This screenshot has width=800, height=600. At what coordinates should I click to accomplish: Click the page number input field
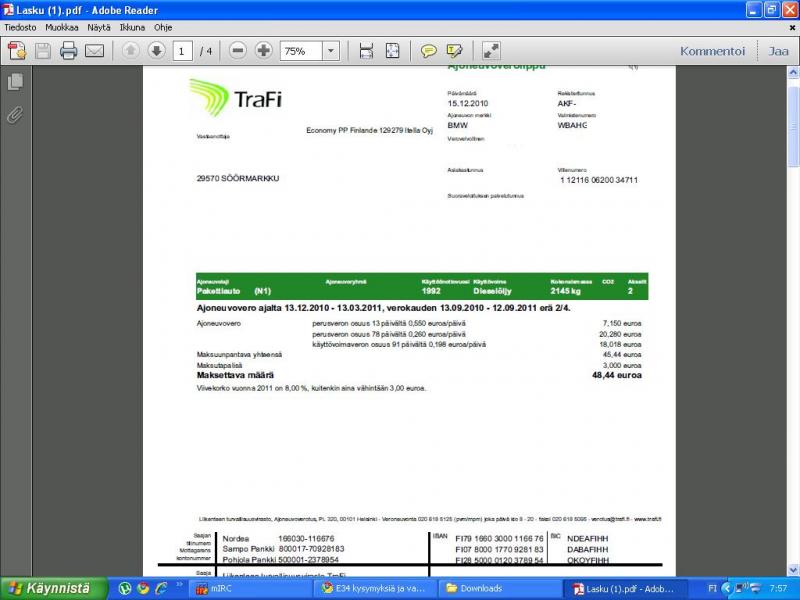(x=183, y=51)
